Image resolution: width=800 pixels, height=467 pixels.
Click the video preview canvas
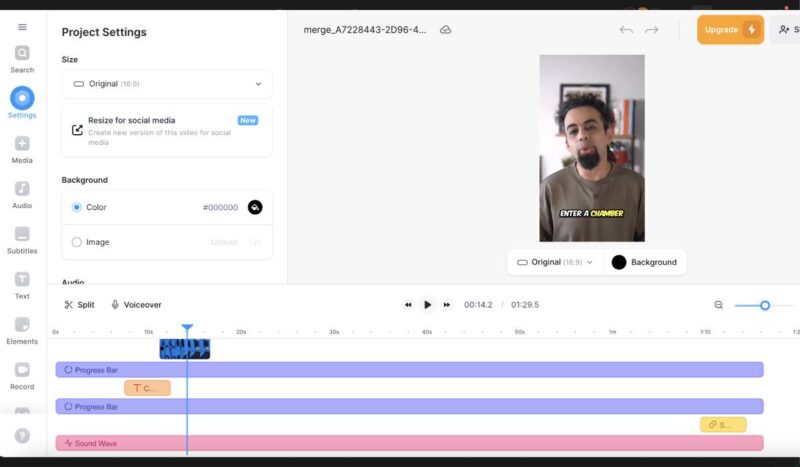592,148
